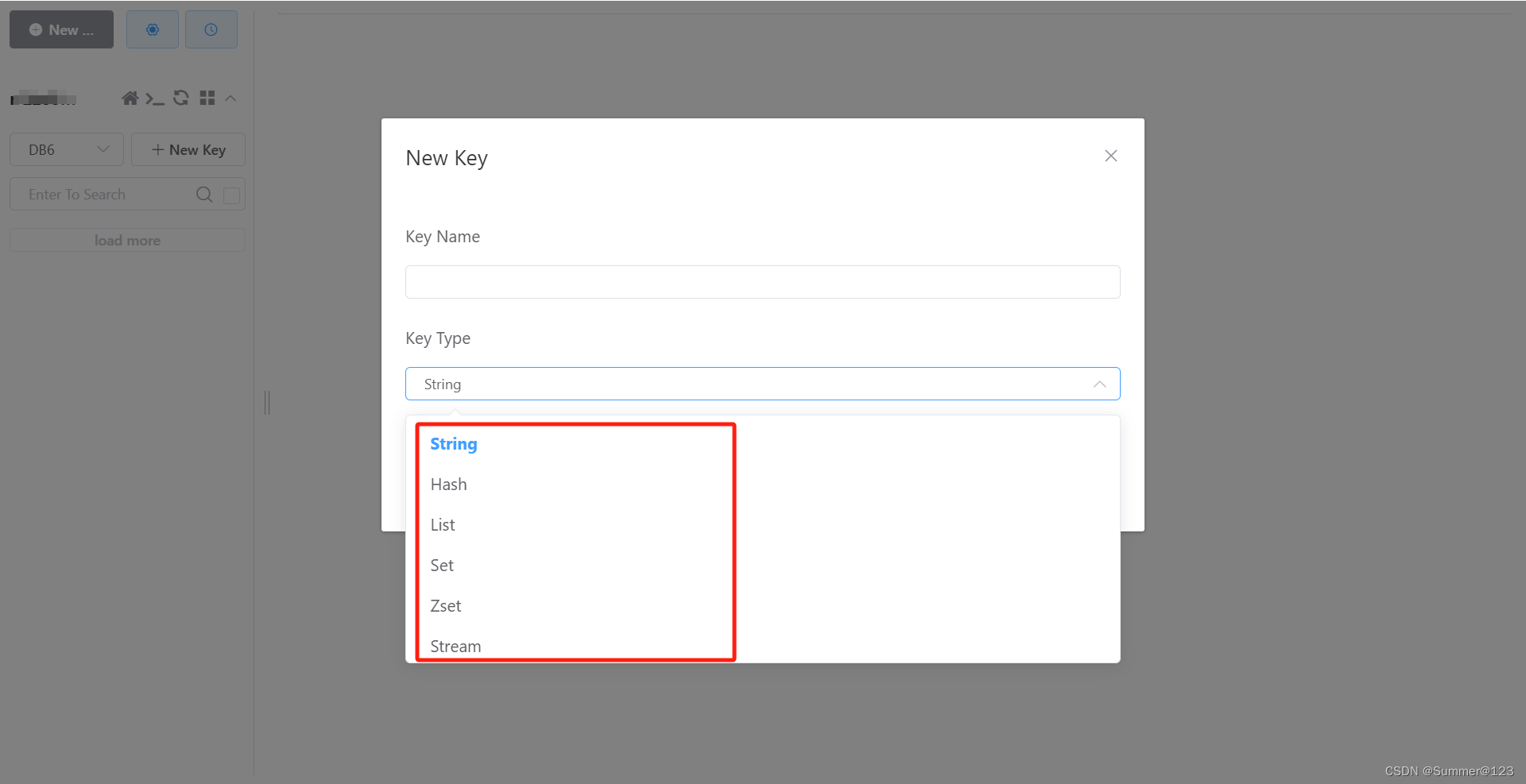Open the command log clock icon
1526x784 pixels.
[211, 29]
